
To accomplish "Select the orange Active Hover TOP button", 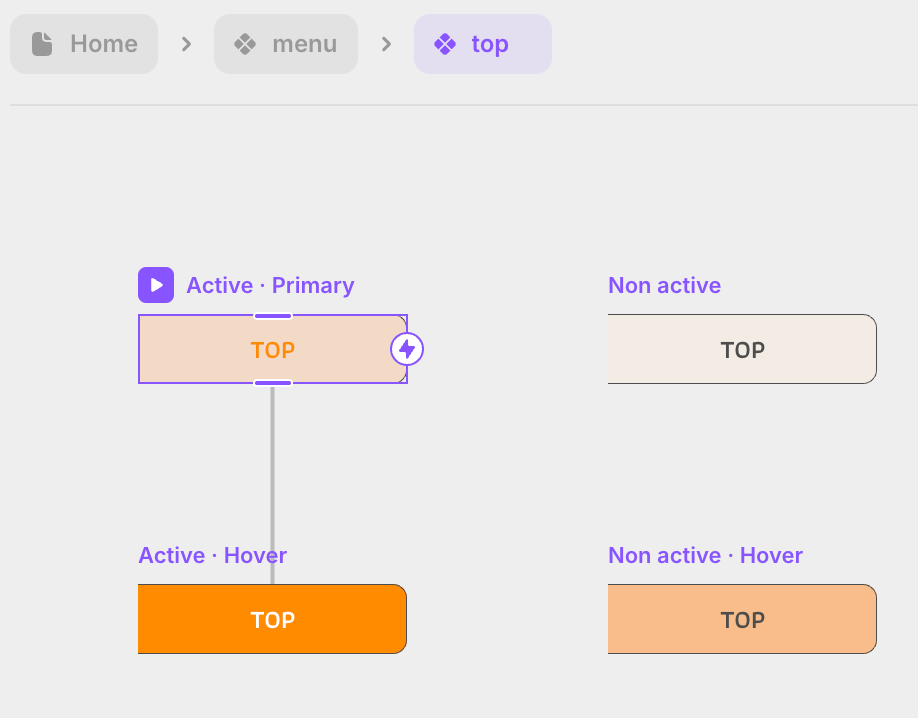I will (272, 619).
